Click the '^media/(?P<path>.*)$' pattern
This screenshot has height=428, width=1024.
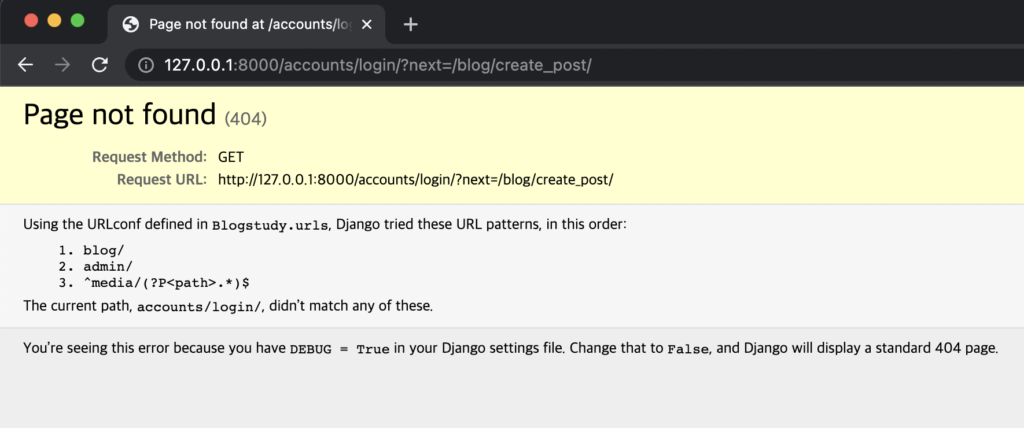(x=167, y=284)
